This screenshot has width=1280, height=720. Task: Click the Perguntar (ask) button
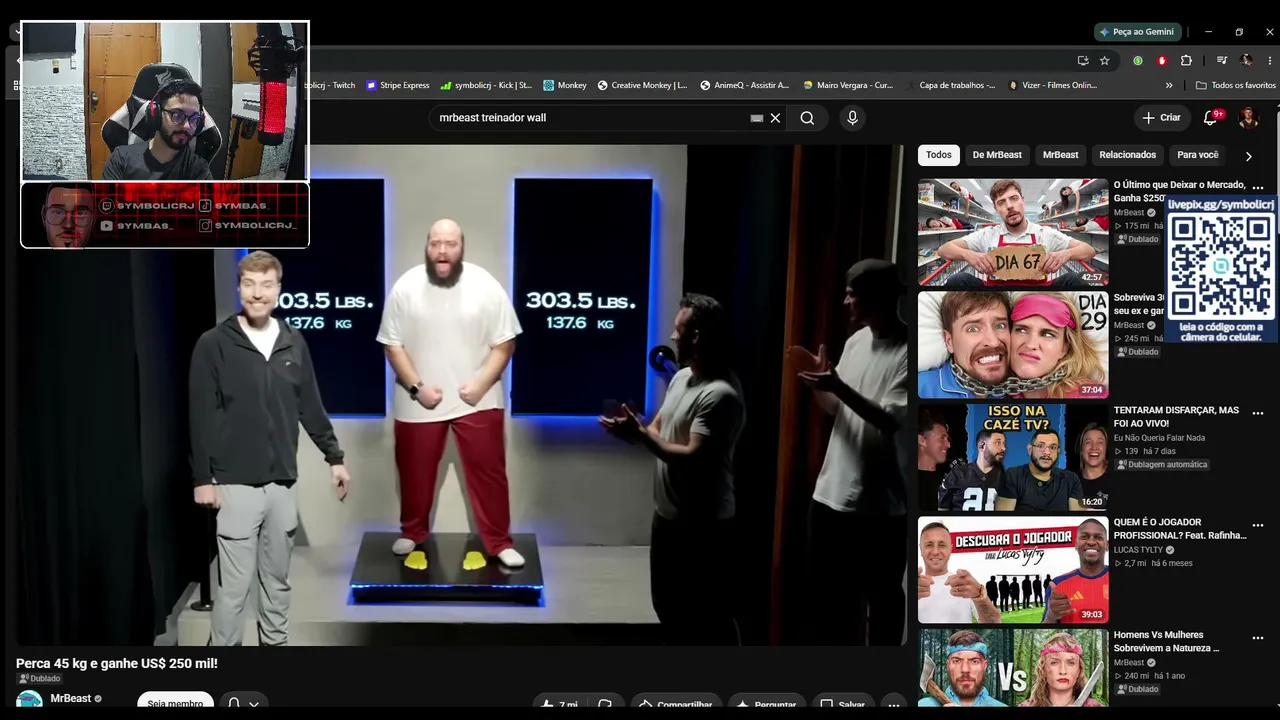click(x=765, y=704)
